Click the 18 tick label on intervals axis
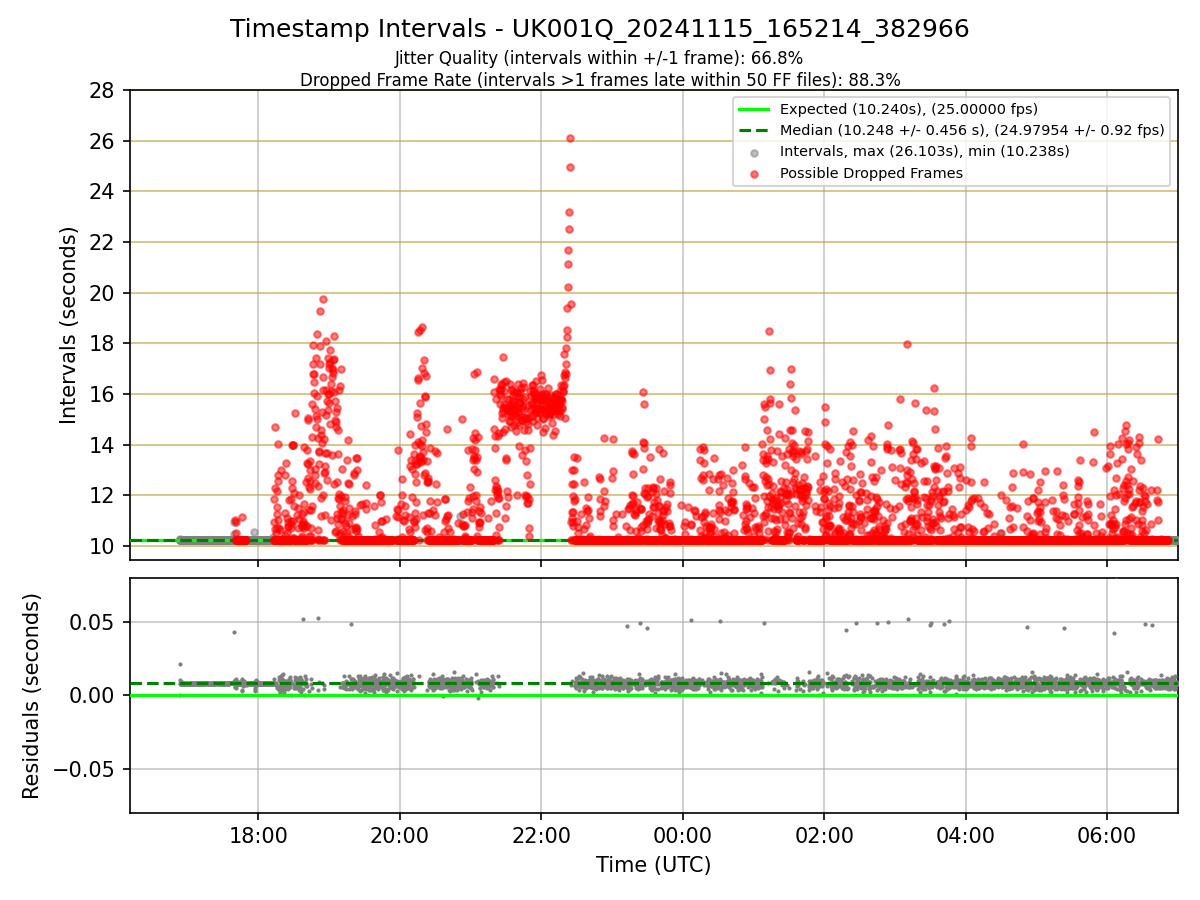The image size is (1200, 900). 101,343
